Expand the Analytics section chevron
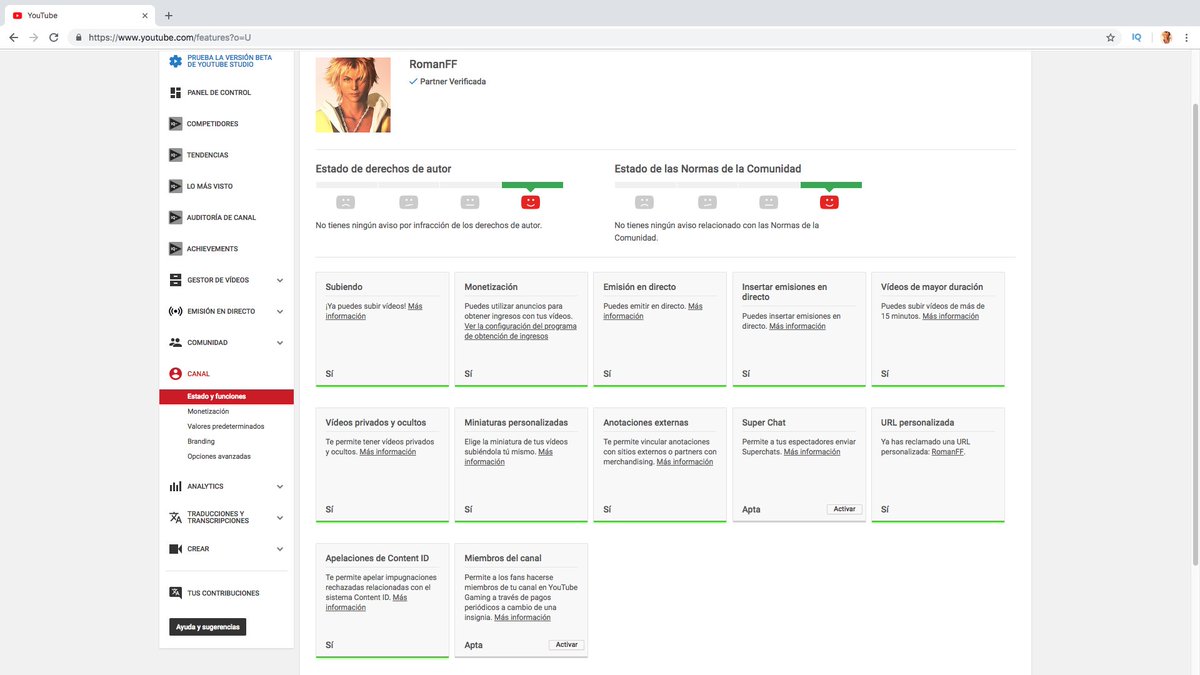1200x675 pixels. (x=280, y=486)
